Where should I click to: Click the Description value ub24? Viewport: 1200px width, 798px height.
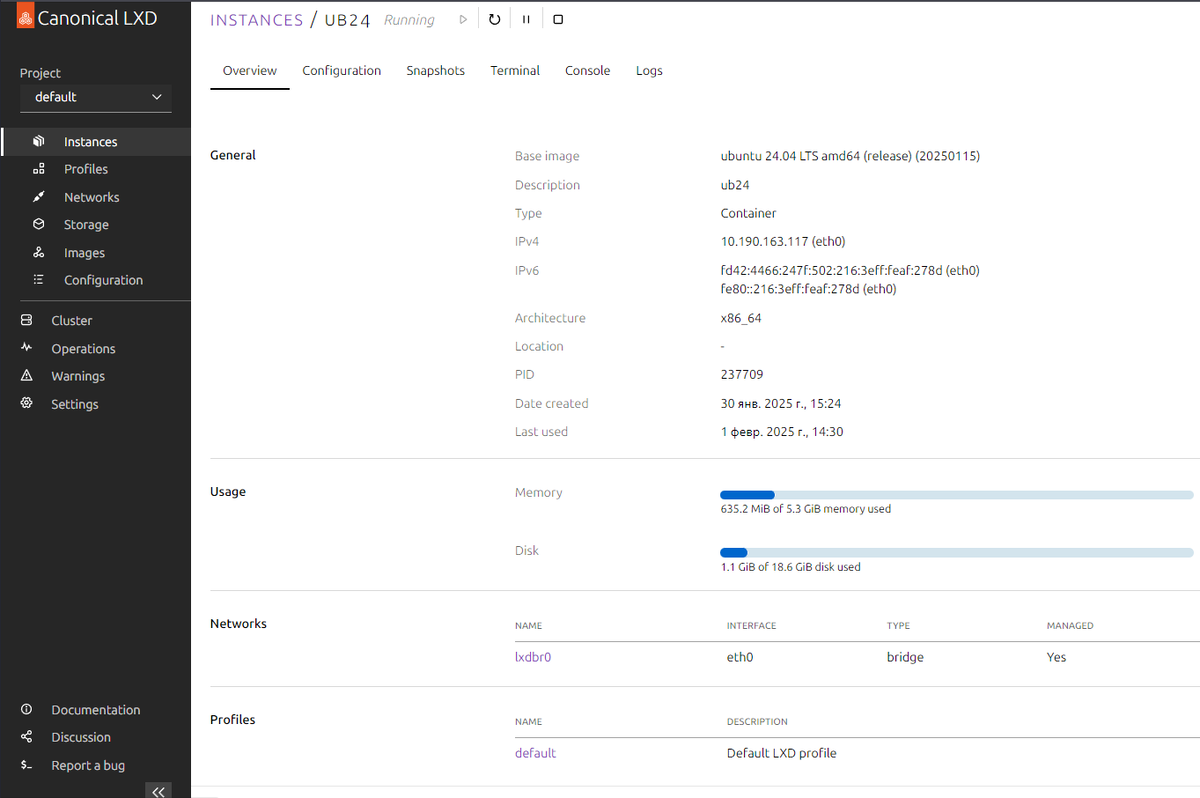pos(735,185)
